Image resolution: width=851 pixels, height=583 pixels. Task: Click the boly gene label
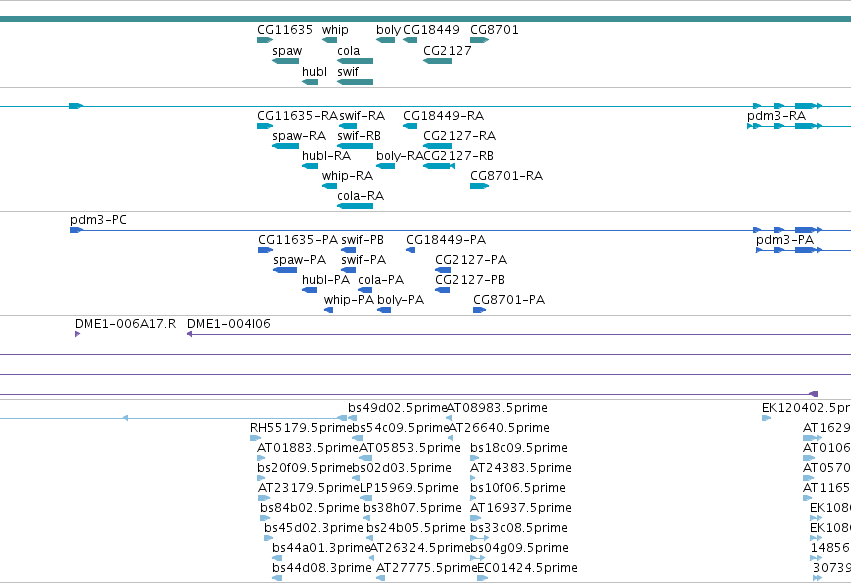coord(389,30)
